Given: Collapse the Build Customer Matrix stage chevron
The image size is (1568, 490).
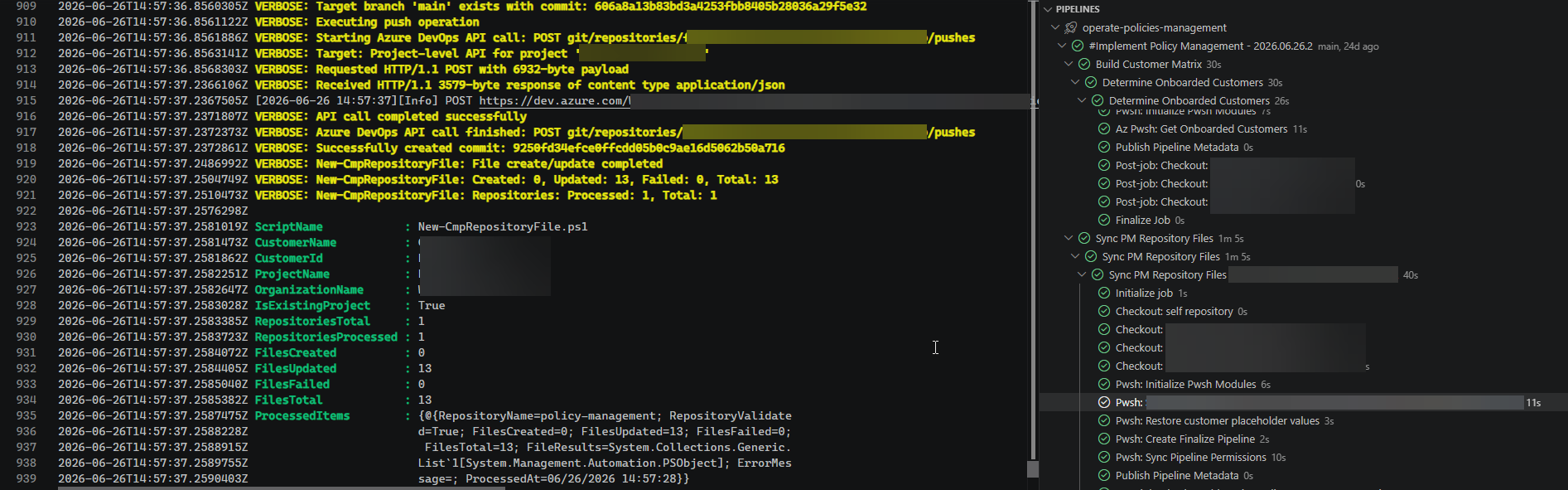Looking at the screenshot, I should coord(1069,64).
